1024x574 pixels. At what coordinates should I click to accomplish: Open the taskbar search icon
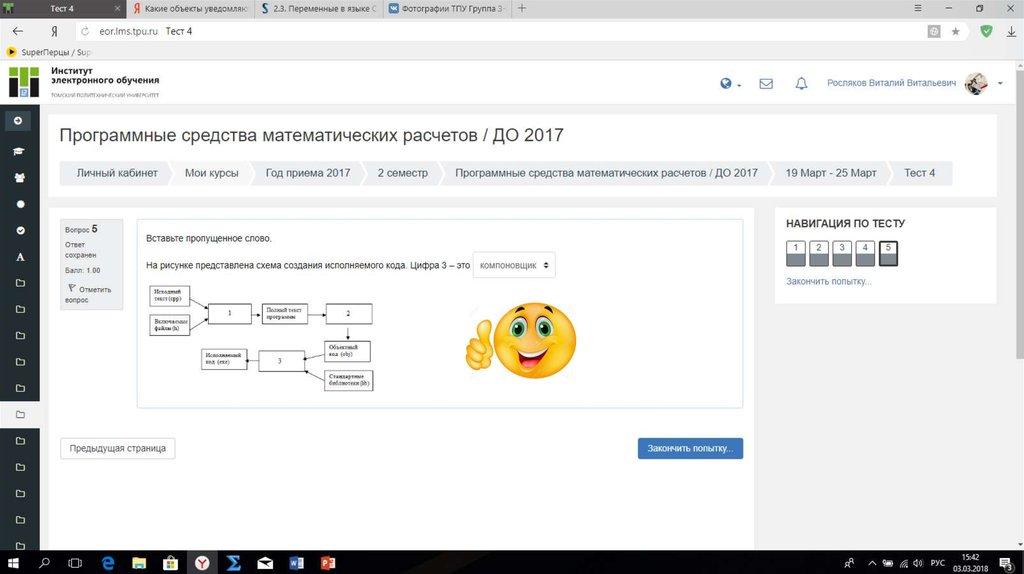[x=44, y=563]
